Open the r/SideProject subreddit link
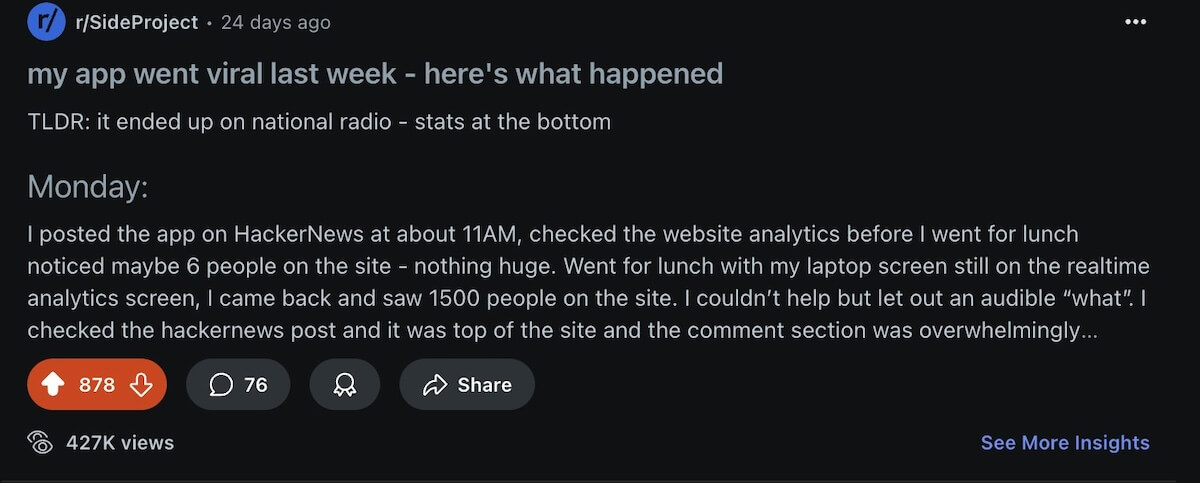 [x=136, y=22]
